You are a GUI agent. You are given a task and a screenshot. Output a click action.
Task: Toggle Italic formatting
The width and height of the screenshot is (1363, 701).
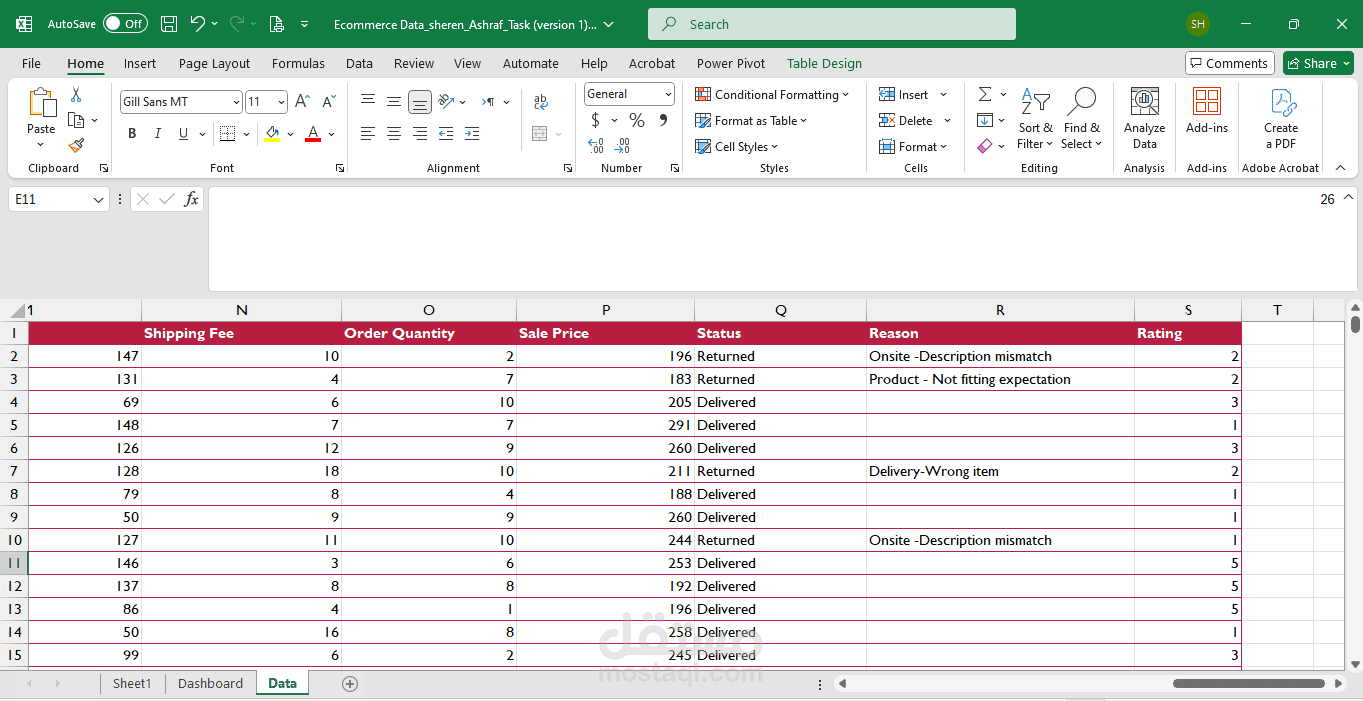click(x=158, y=134)
